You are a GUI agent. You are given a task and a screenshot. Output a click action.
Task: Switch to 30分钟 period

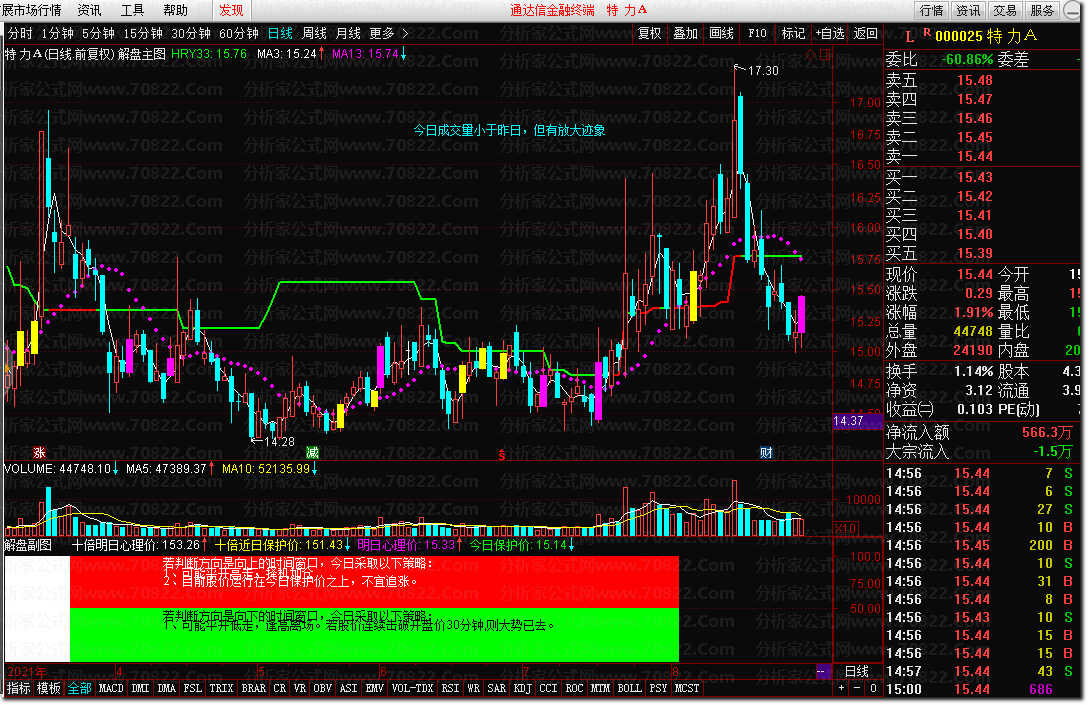point(191,33)
